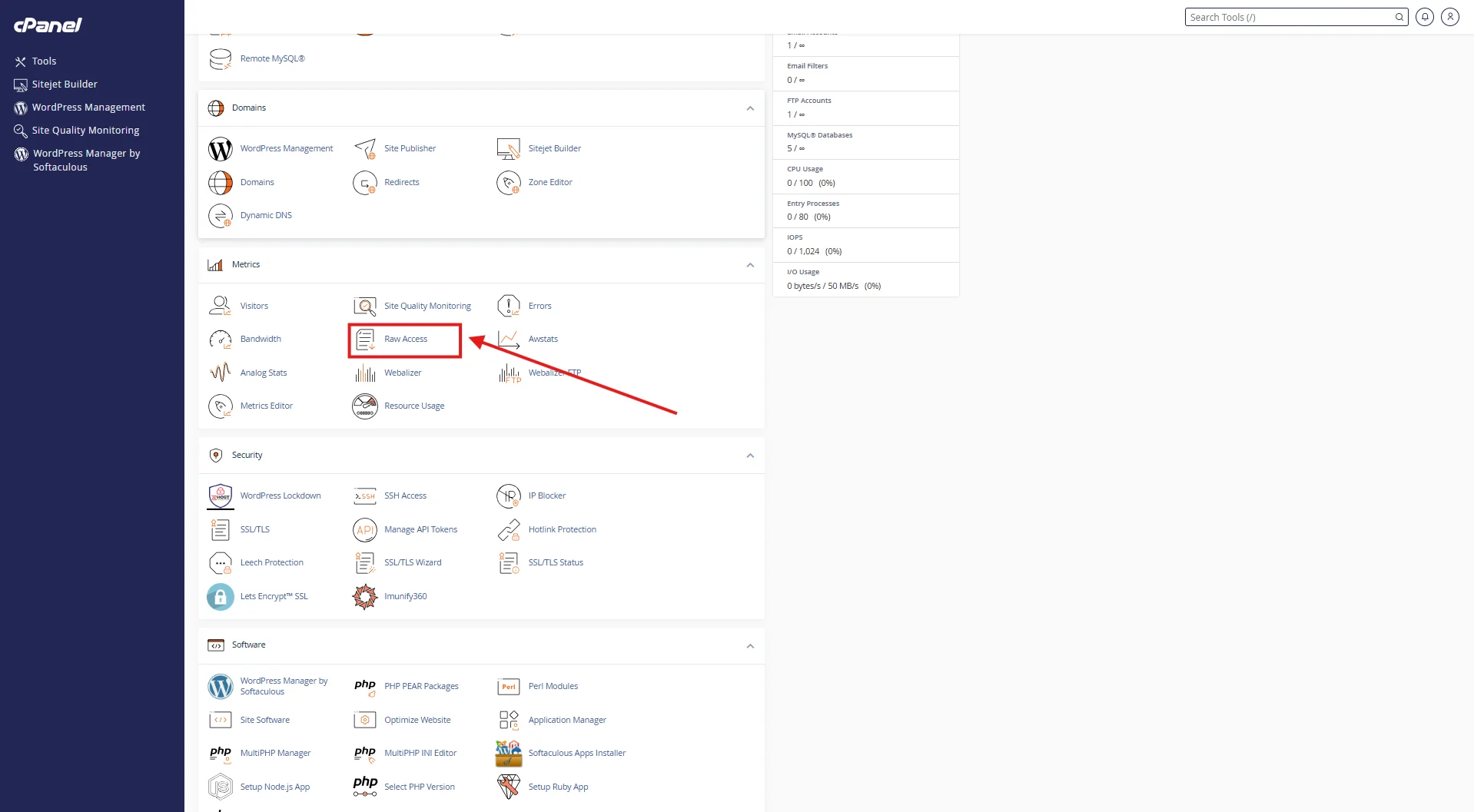This screenshot has height=812, width=1474.
Task: Open the Manage API Tokens icon
Action: (365, 529)
